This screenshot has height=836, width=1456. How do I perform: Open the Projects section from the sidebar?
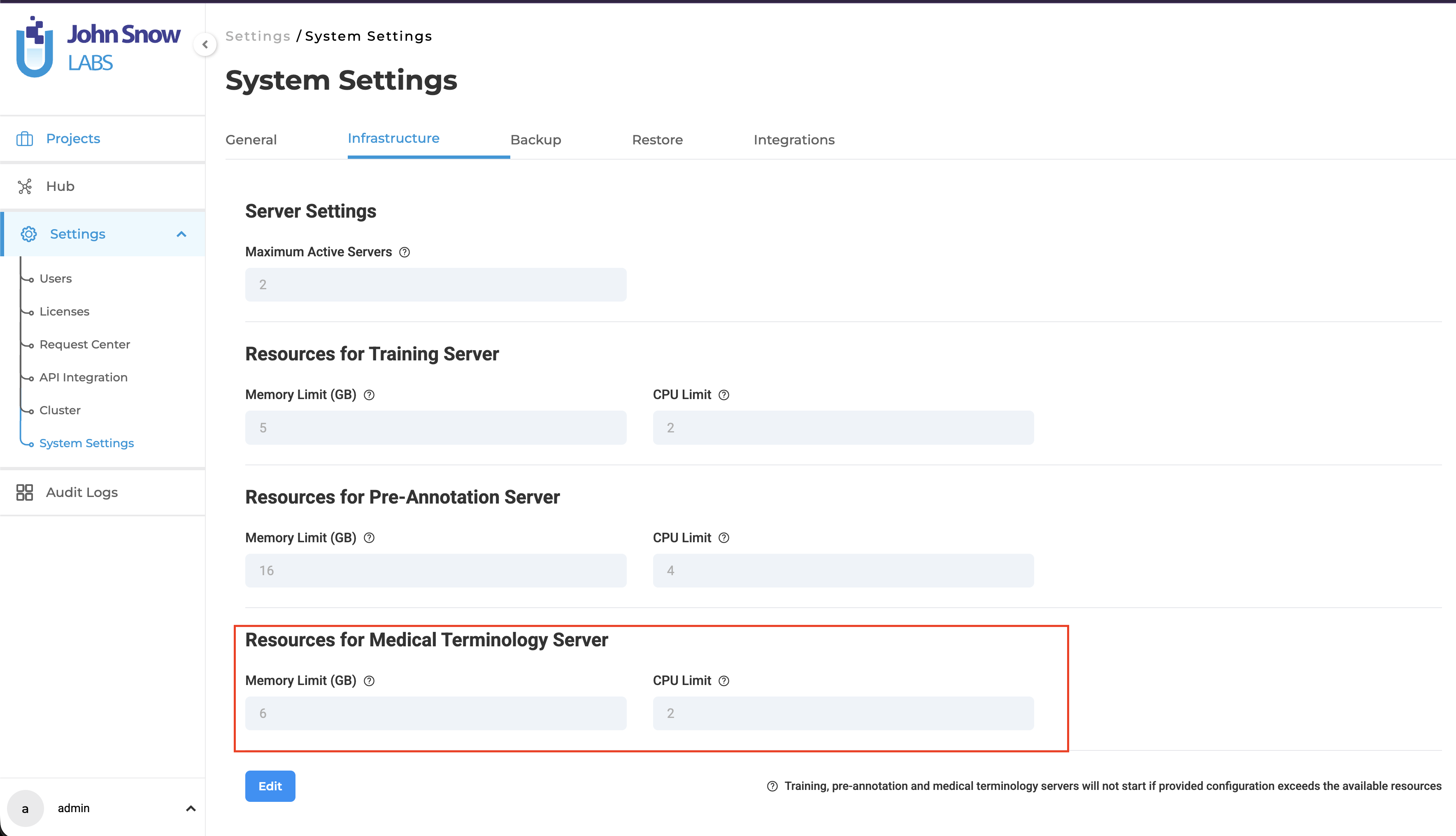pos(72,138)
